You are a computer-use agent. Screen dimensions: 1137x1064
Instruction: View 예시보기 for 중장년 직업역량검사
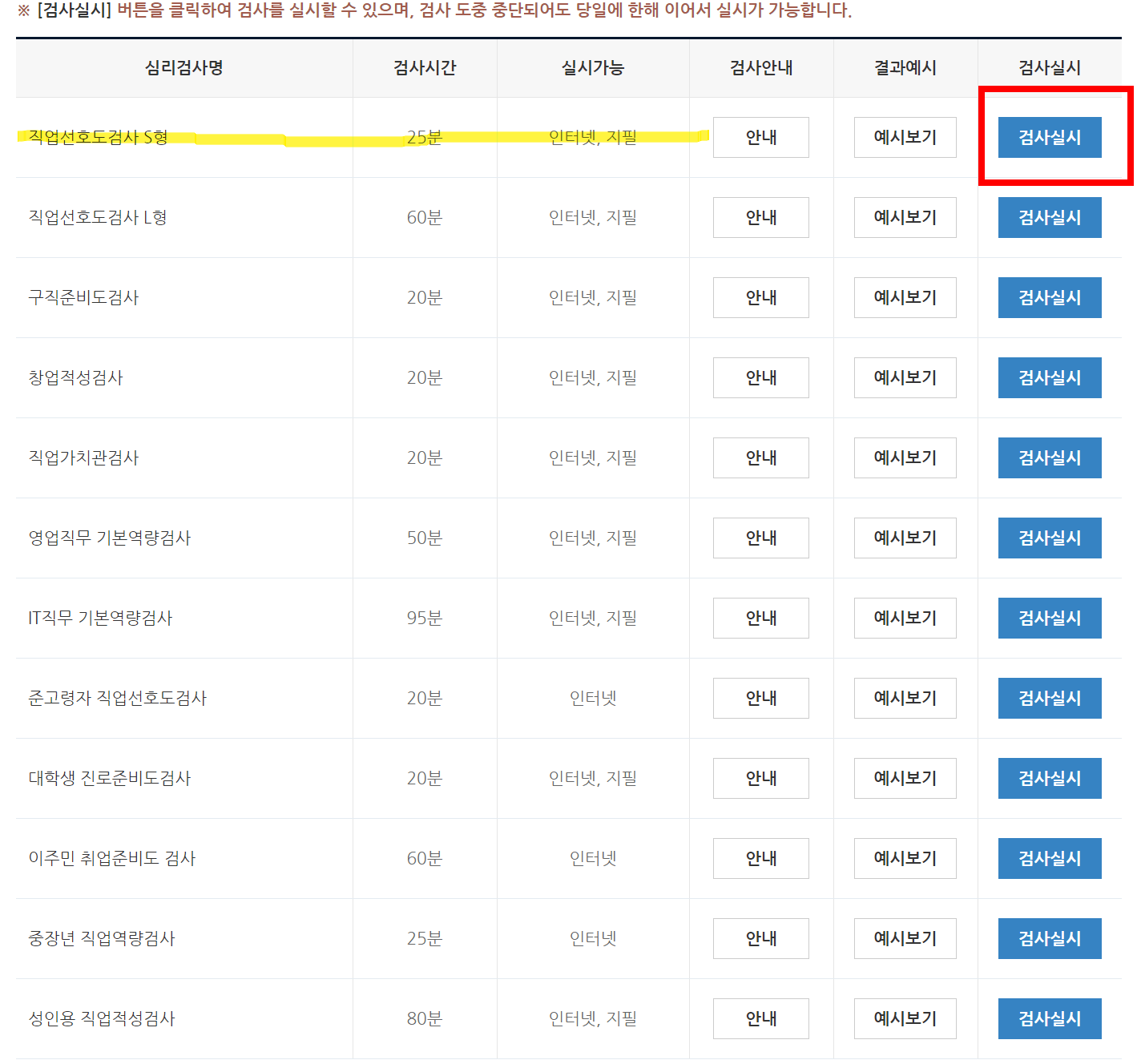(905, 938)
